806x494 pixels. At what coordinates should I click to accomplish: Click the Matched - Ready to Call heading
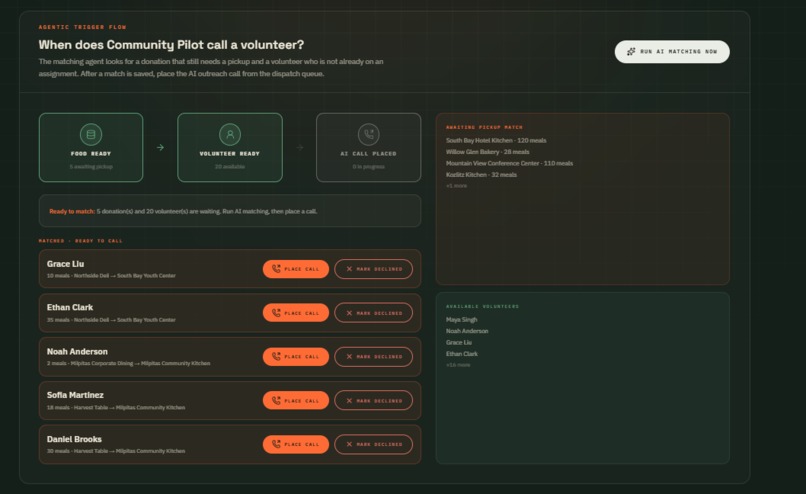(x=81, y=241)
